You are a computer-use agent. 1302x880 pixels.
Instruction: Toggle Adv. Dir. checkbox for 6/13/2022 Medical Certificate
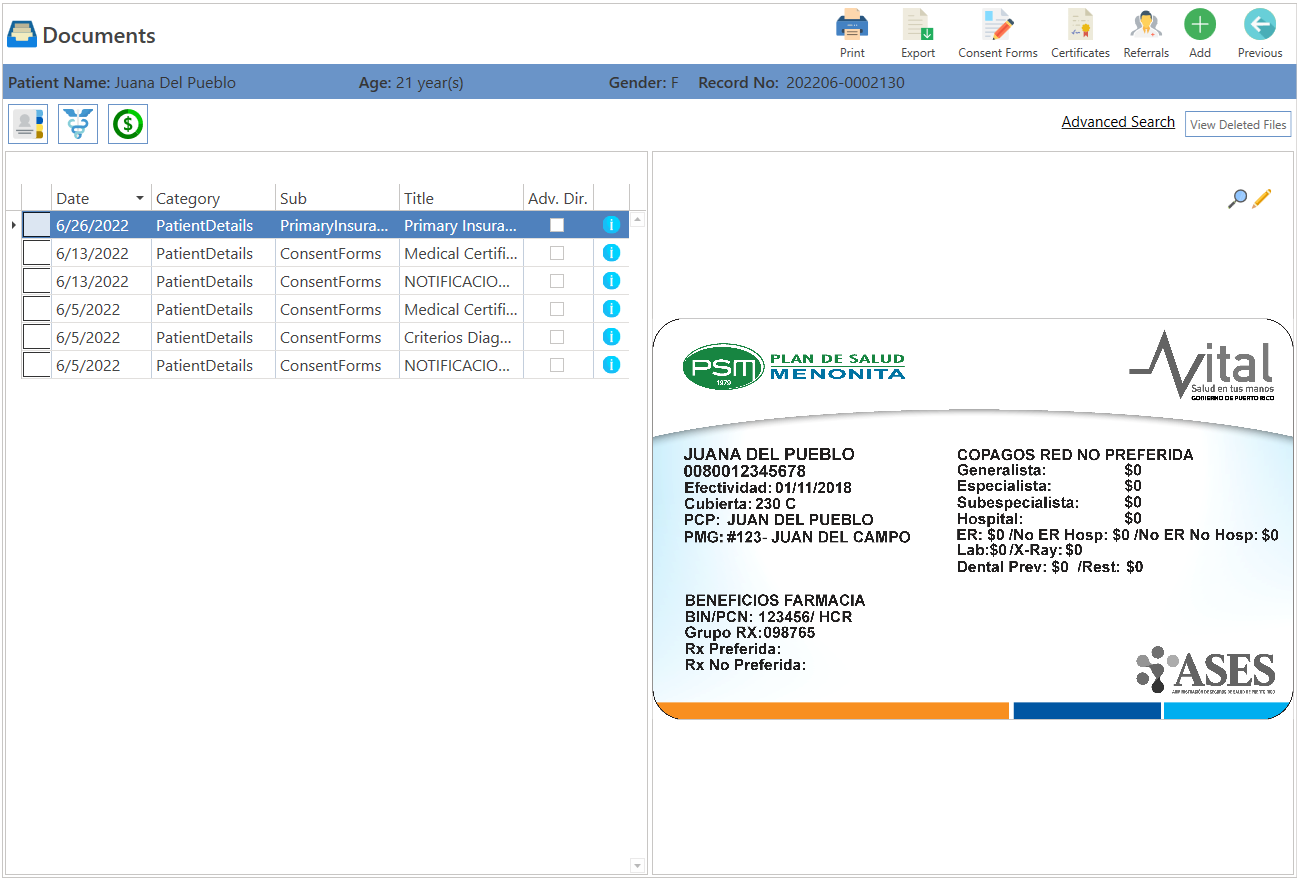[x=557, y=253]
